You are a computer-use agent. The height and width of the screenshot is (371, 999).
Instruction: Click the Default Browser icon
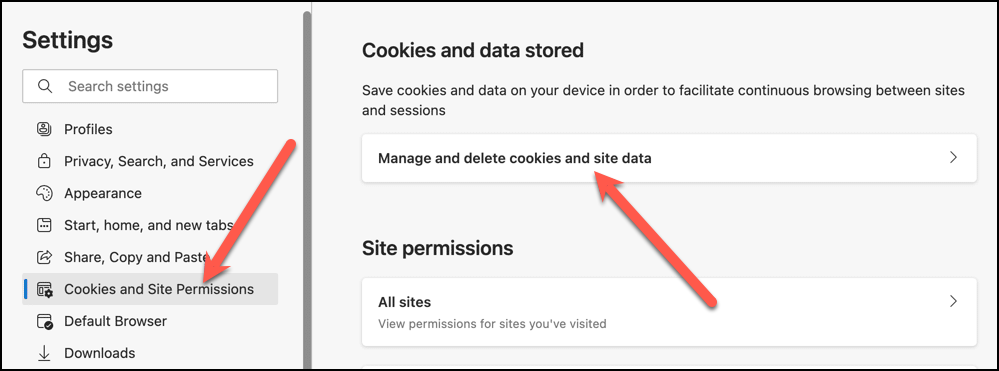45,321
